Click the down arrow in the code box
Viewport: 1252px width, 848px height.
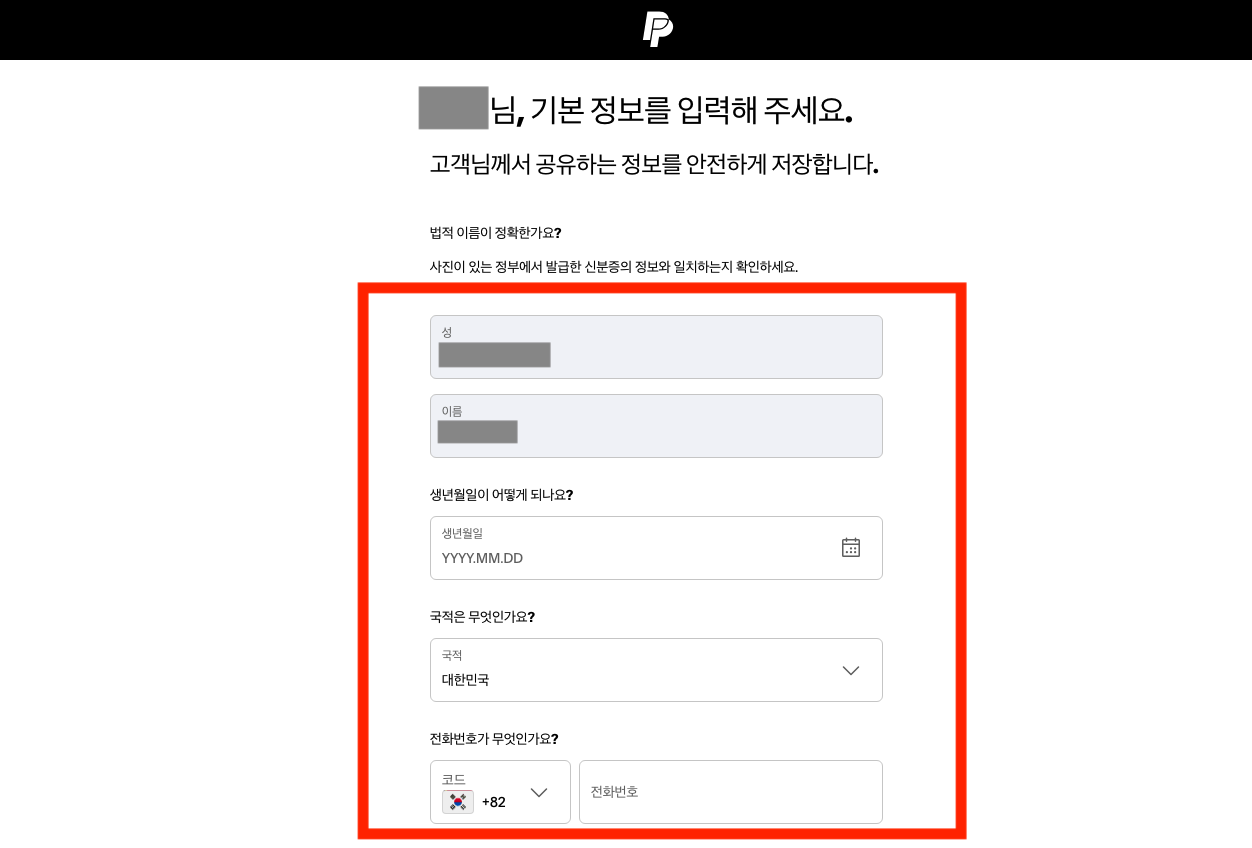(x=538, y=792)
